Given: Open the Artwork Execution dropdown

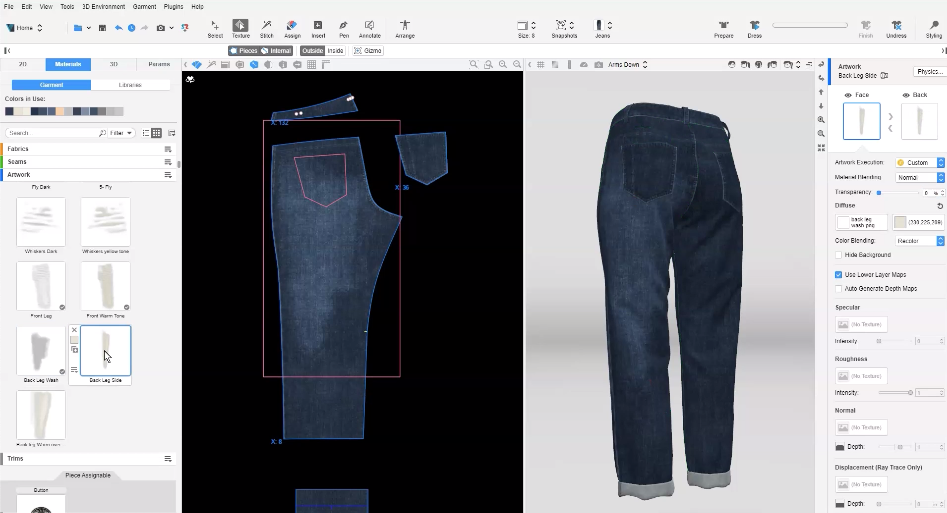Looking at the screenshot, I should (919, 162).
